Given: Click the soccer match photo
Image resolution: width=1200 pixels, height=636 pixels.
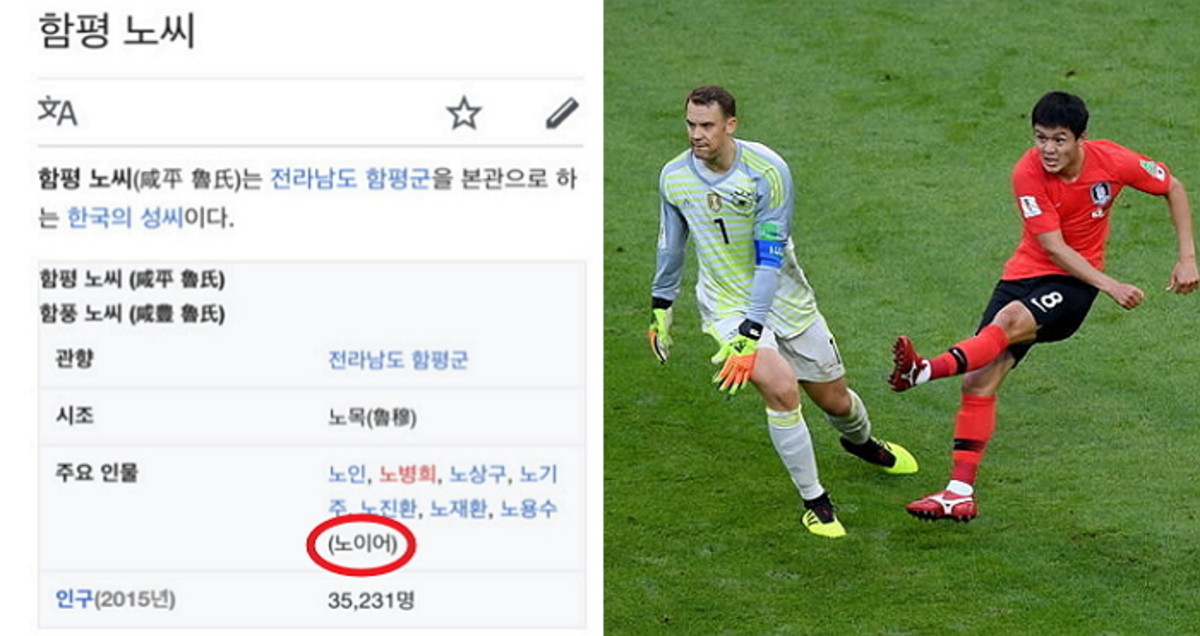Looking at the screenshot, I should click(x=902, y=318).
